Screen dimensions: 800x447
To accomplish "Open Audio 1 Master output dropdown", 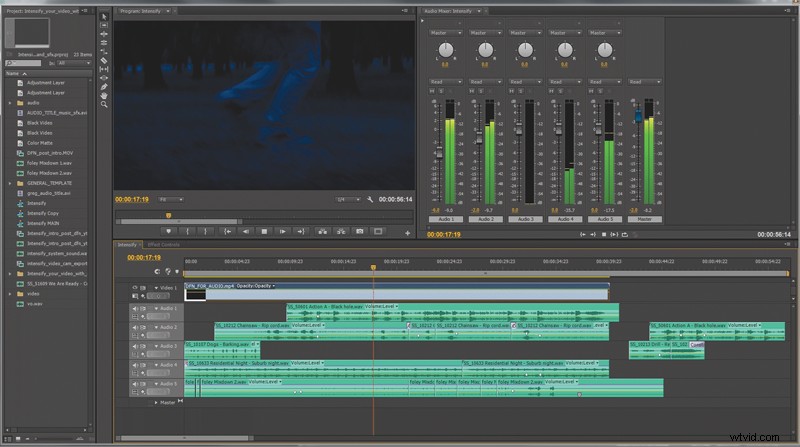I will [445, 33].
